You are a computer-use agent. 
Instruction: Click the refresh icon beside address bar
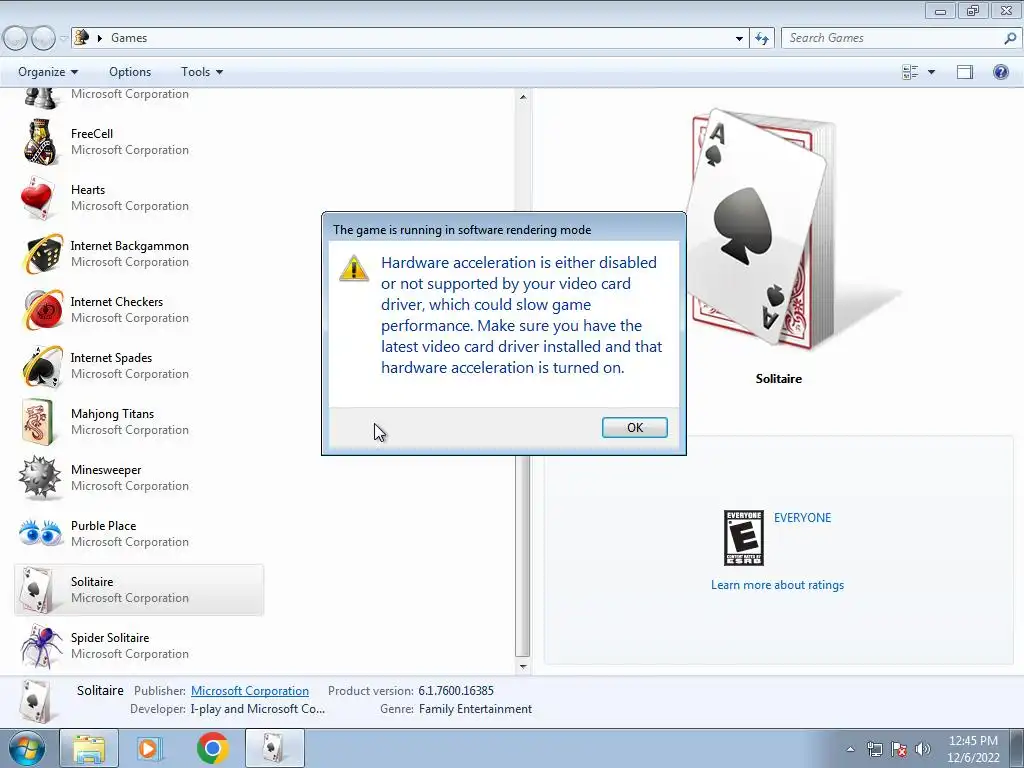[x=761, y=38]
